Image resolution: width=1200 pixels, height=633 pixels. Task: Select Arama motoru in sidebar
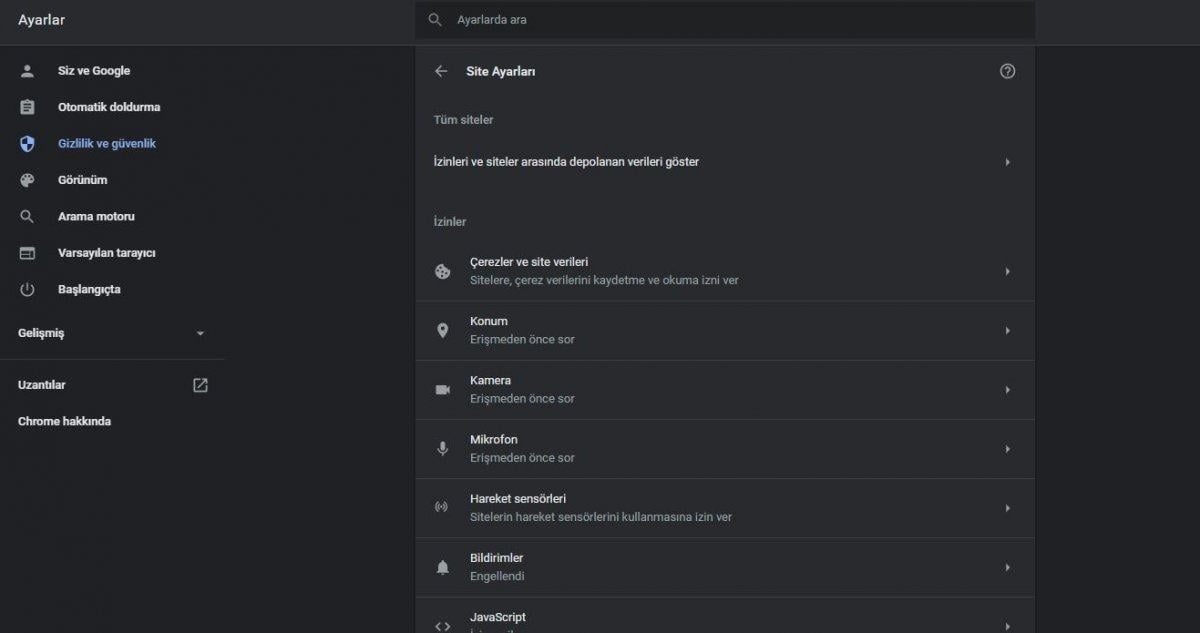tap(96, 216)
